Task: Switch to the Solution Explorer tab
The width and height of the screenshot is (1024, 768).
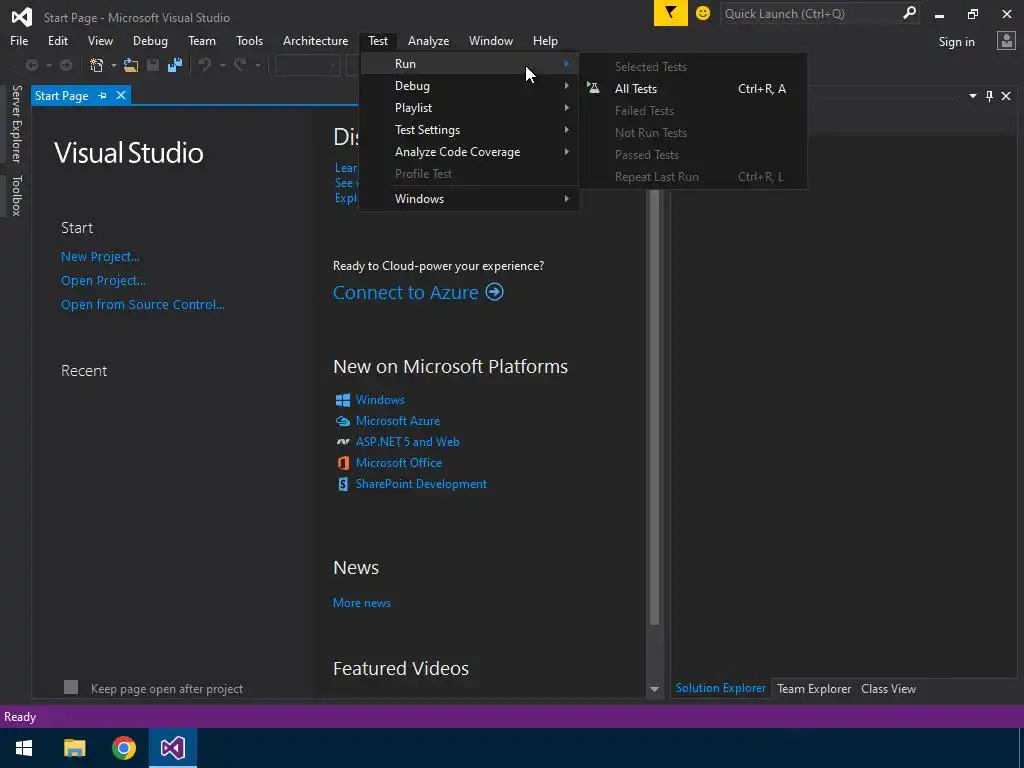Action: pyautogui.click(x=721, y=688)
